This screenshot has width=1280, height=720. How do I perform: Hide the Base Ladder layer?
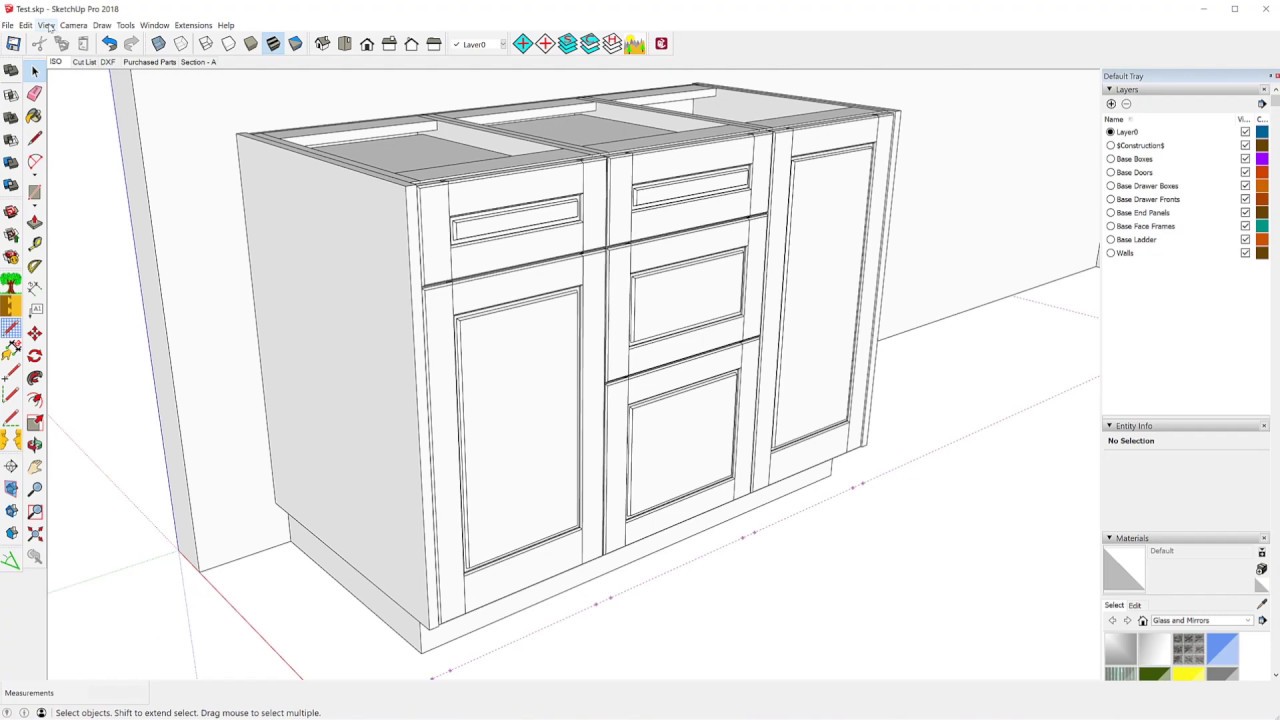coord(1245,240)
